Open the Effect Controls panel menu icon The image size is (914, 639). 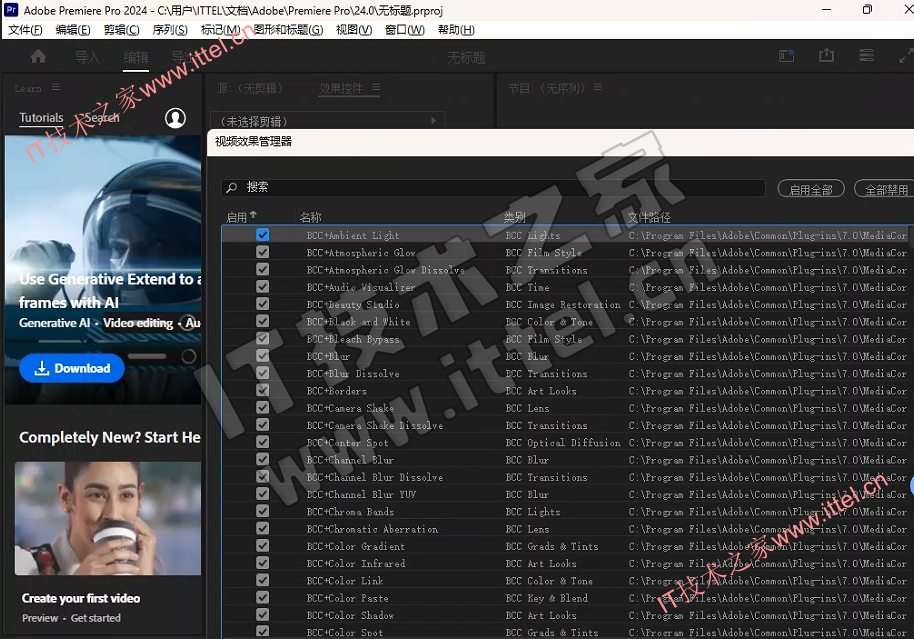click(x=376, y=87)
